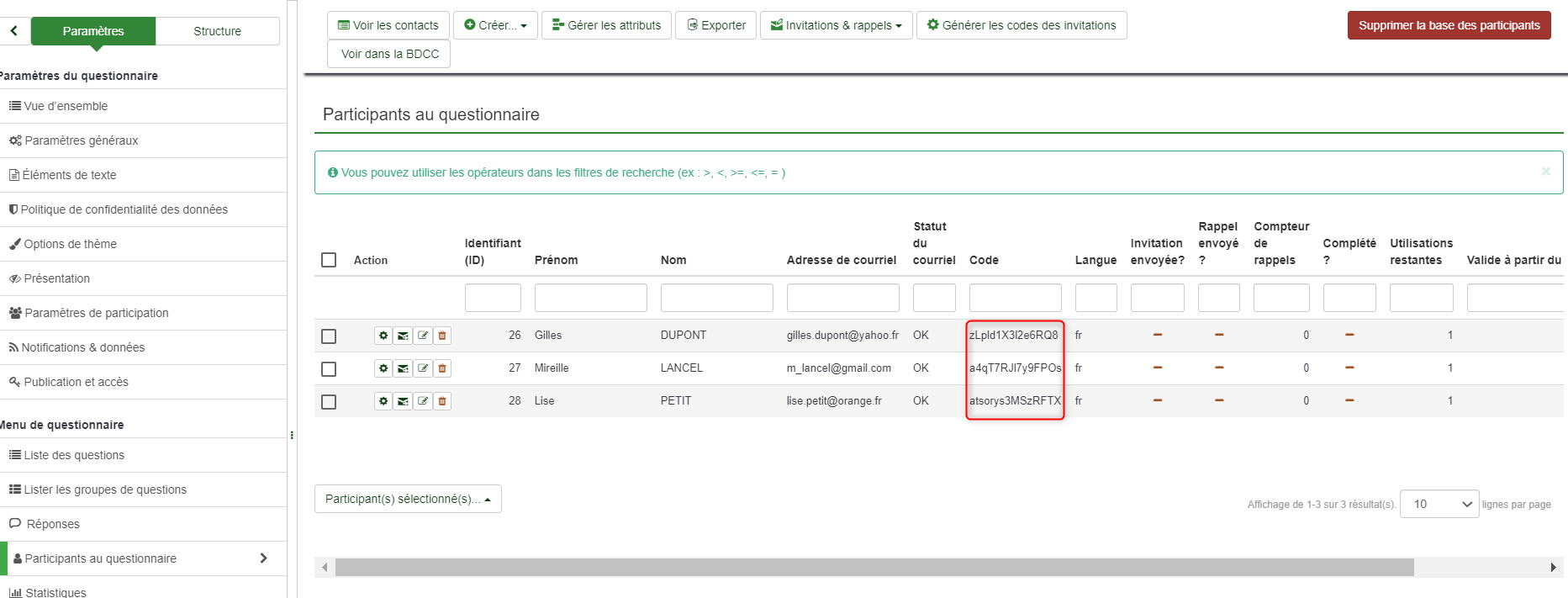Tick the checkbox for Gilles DUPONT
1568x598 pixels.
click(x=329, y=336)
